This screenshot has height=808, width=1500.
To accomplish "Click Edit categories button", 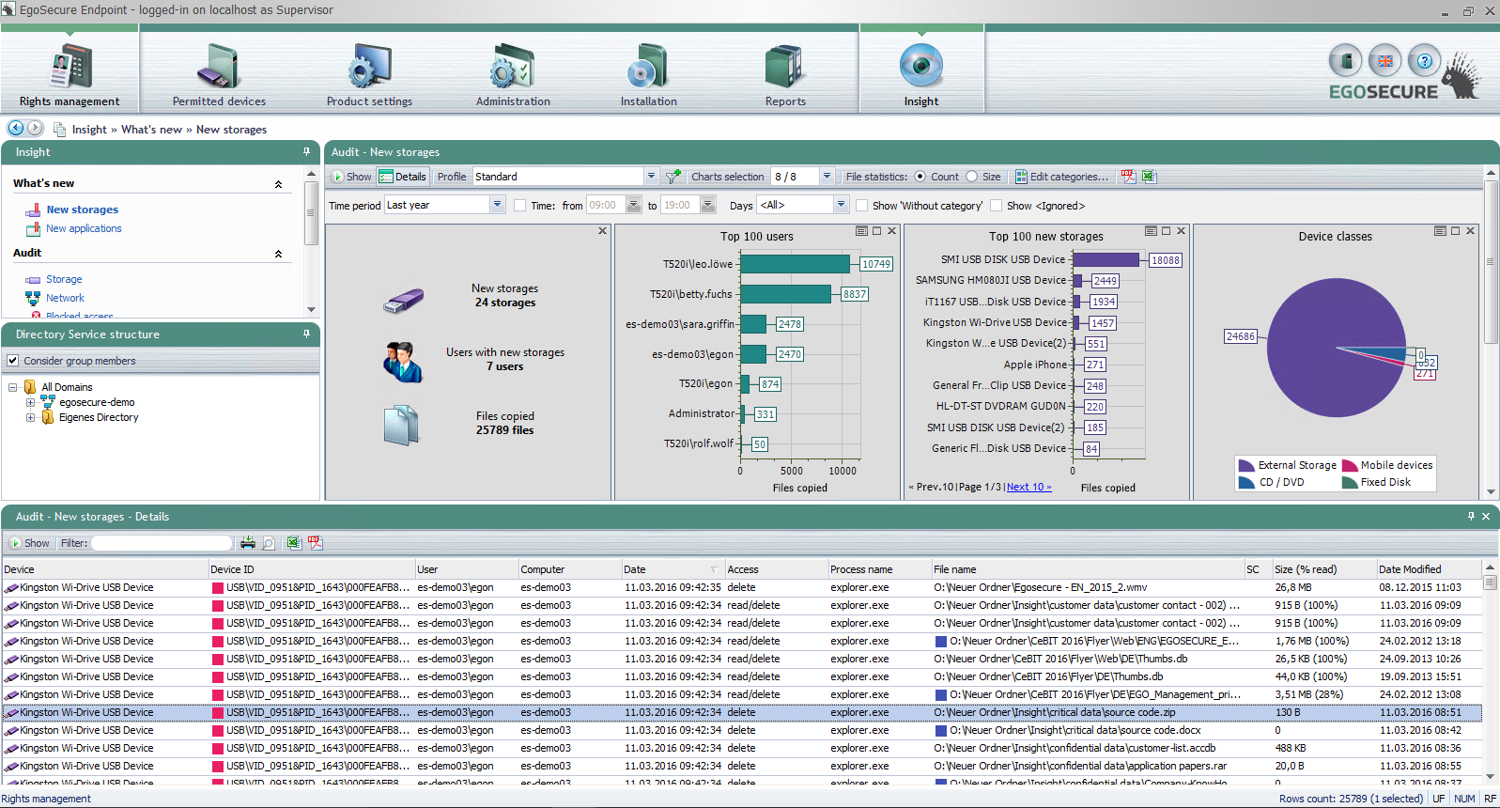I will 1062,176.
